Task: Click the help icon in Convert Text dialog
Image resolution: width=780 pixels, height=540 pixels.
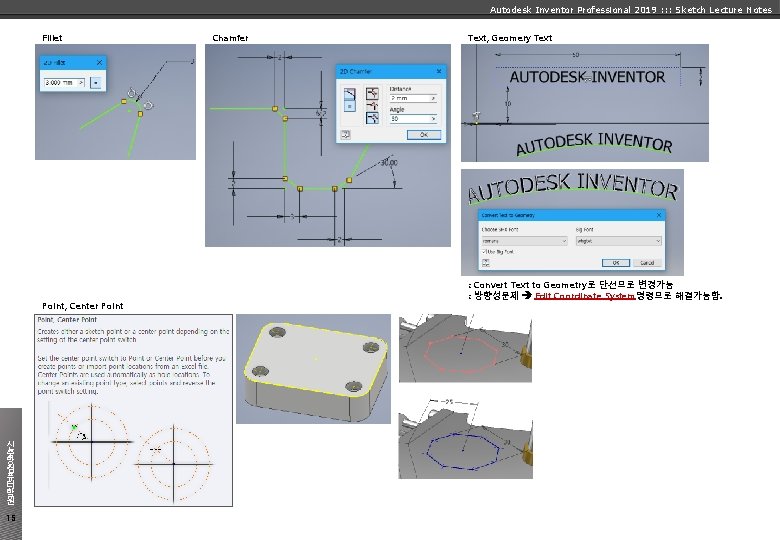Action: point(486,263)
